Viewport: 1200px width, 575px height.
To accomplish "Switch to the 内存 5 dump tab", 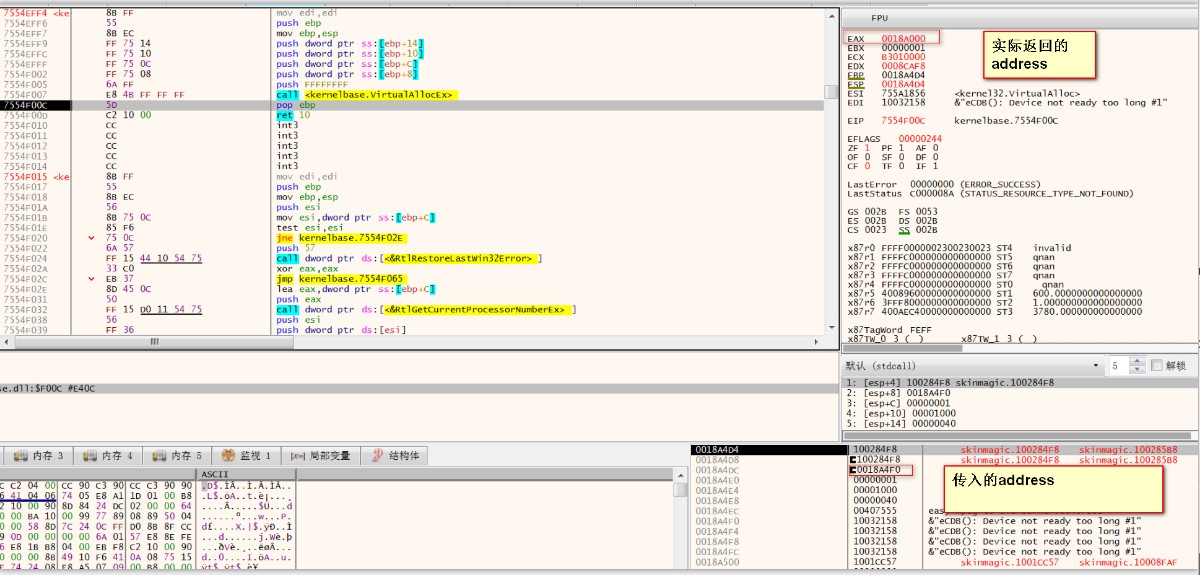I will click(177, 455).
